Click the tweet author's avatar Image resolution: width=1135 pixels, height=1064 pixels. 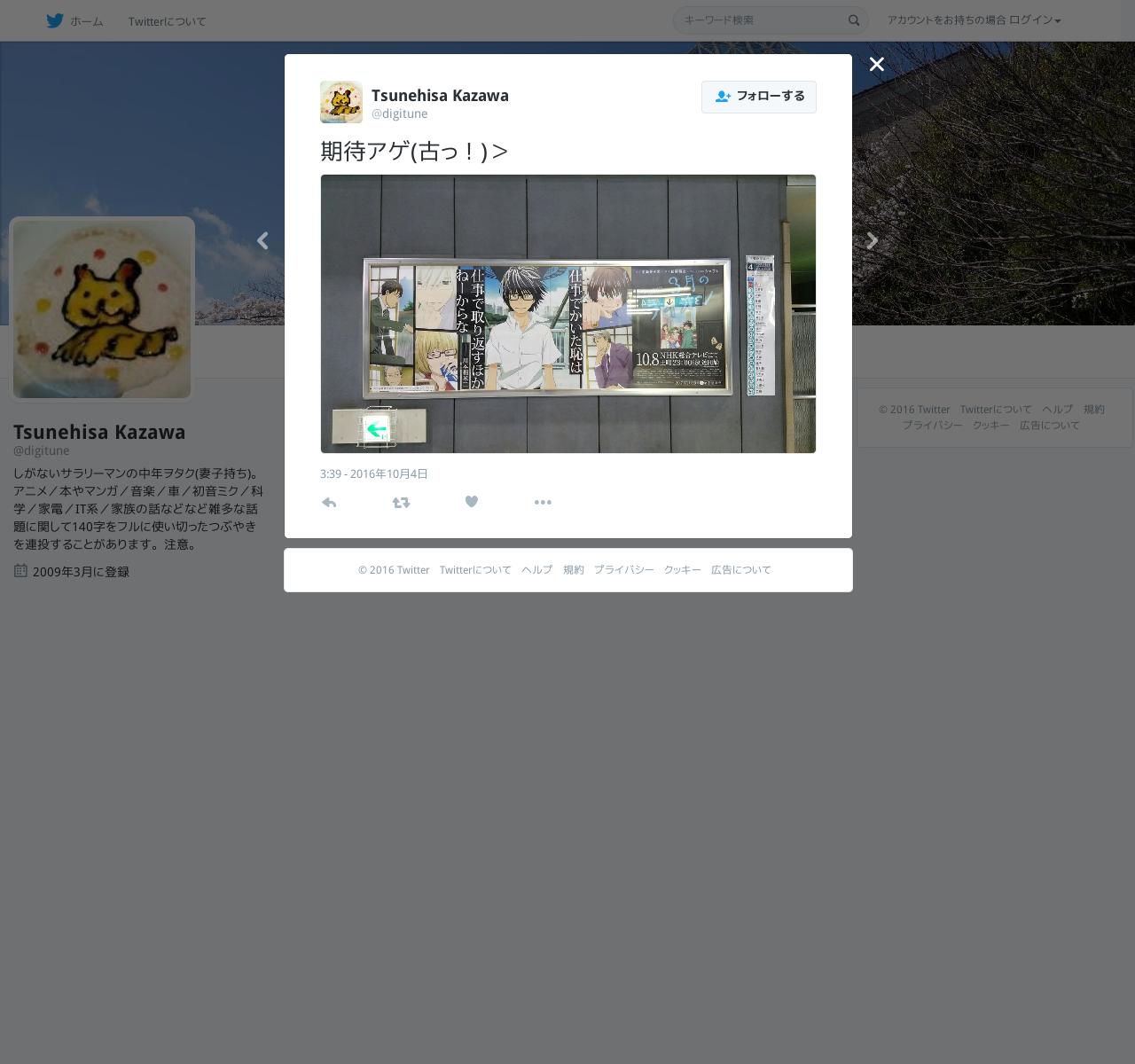click(x=341, y=102)
